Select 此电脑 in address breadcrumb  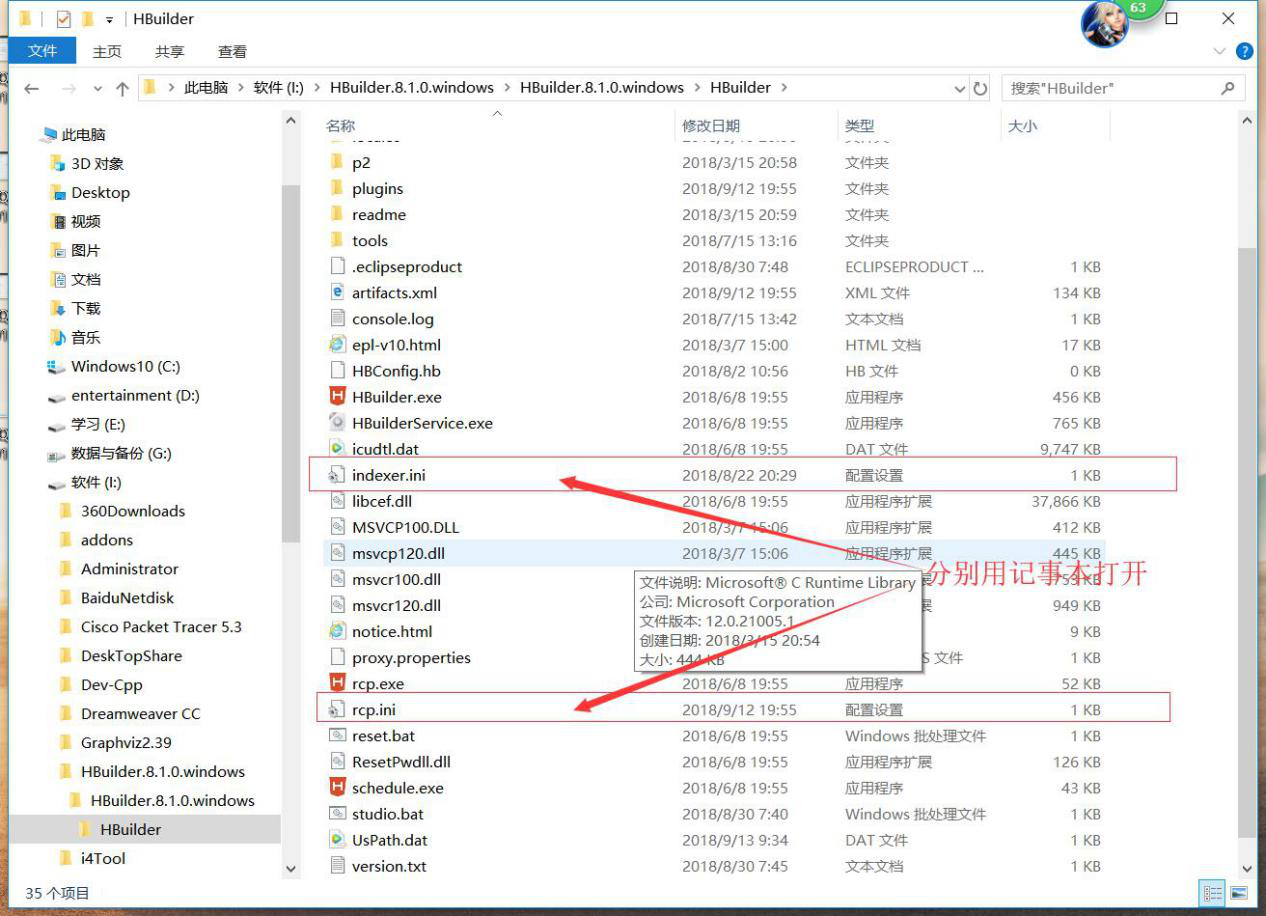206,88
